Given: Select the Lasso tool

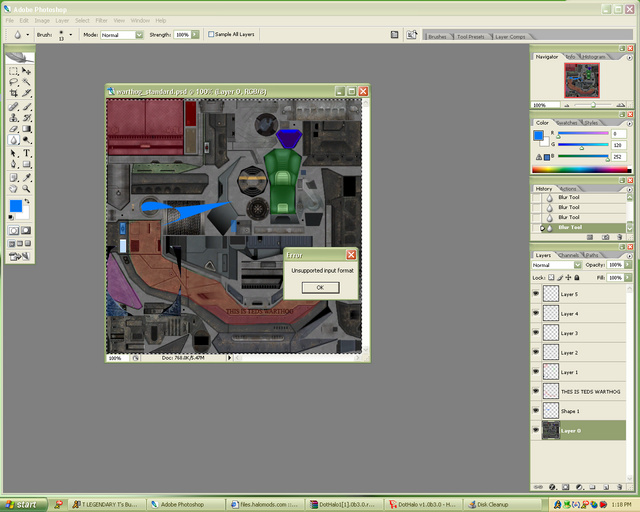Looking at the screenshot, I should 13,82.
